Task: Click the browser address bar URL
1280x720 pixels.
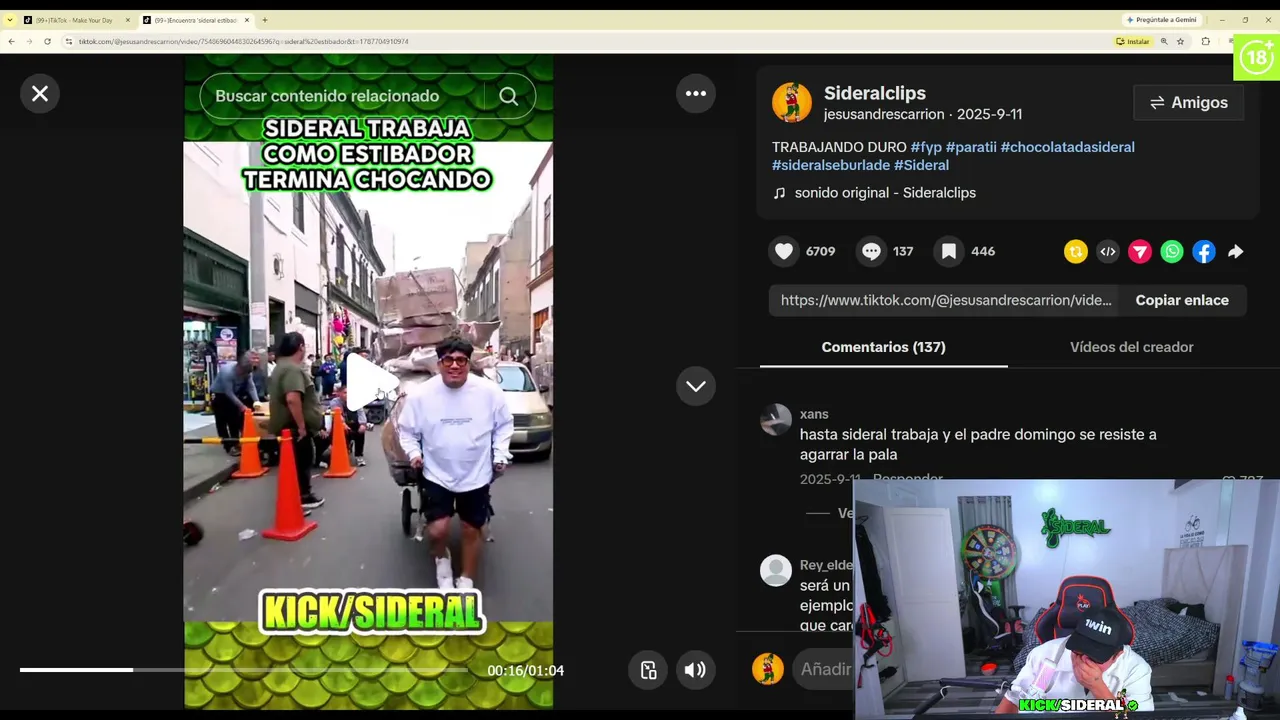Action: click(244, 42)
